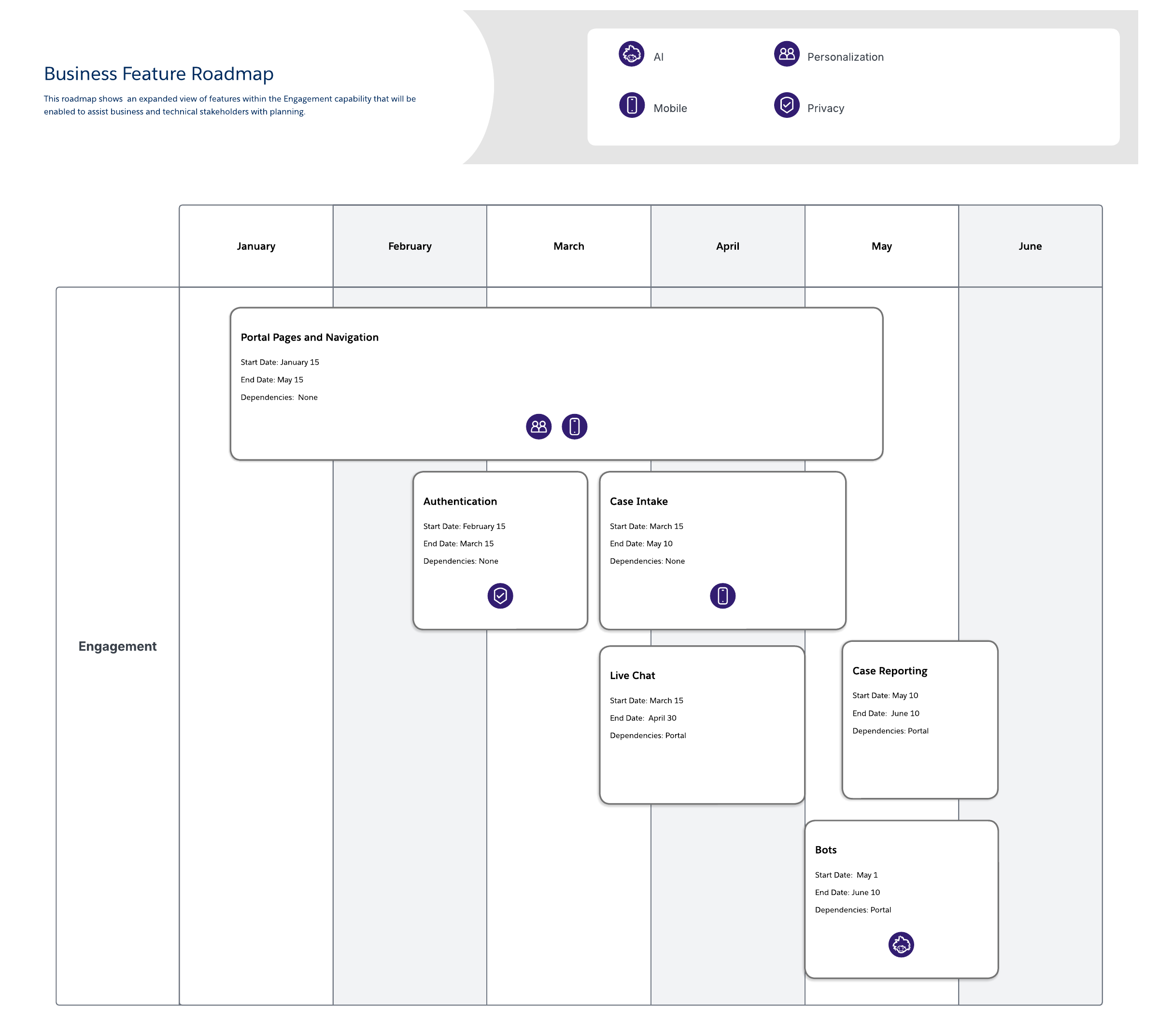Click the AI icon on the Bots card
The height and width of the screenshot is (1036, 1159).
[901, 945]
